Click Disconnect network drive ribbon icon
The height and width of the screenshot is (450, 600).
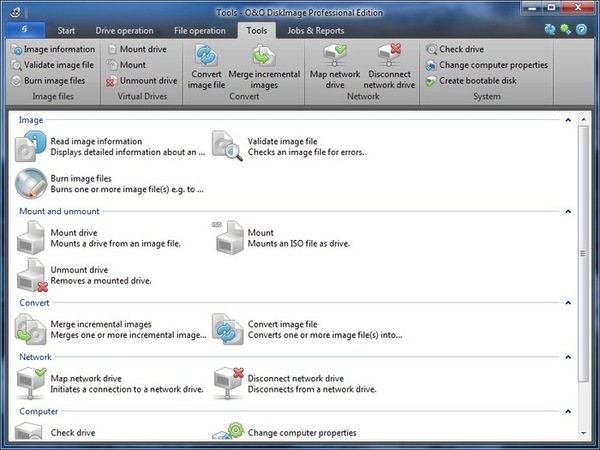389,57
